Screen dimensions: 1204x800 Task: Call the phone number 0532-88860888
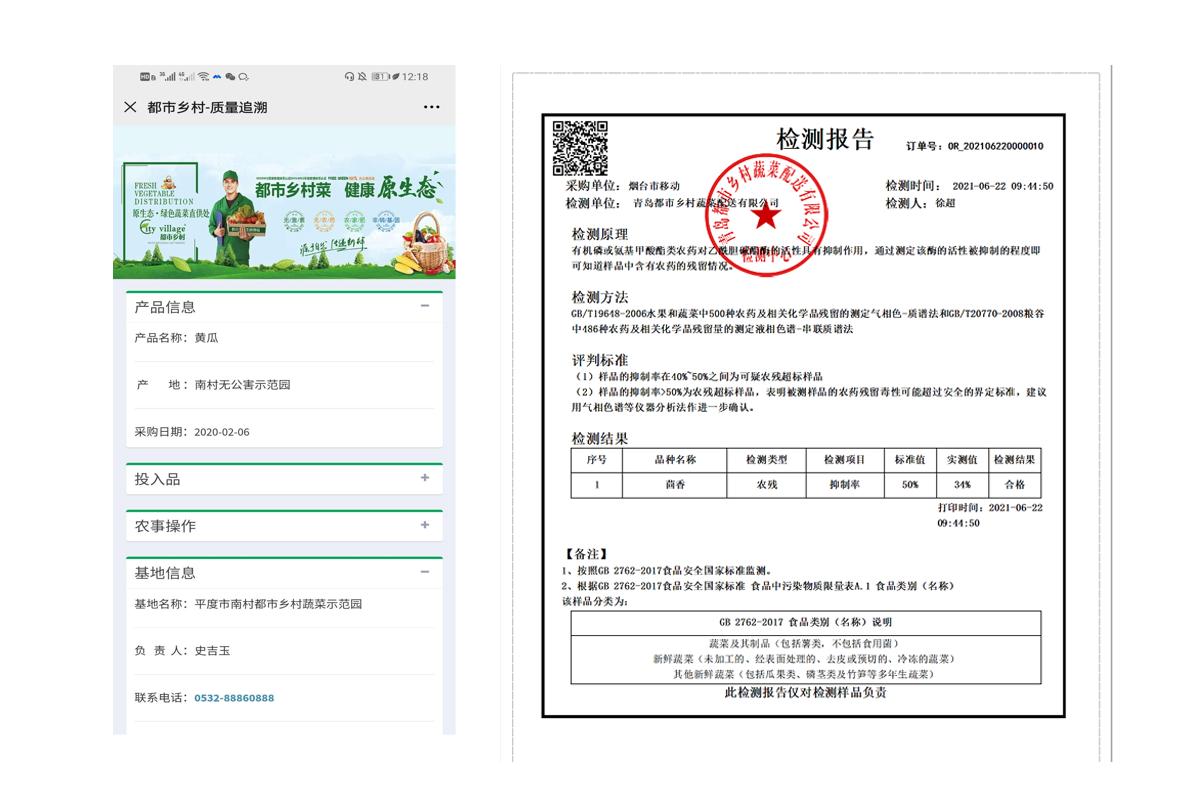[x=234, y=698]
